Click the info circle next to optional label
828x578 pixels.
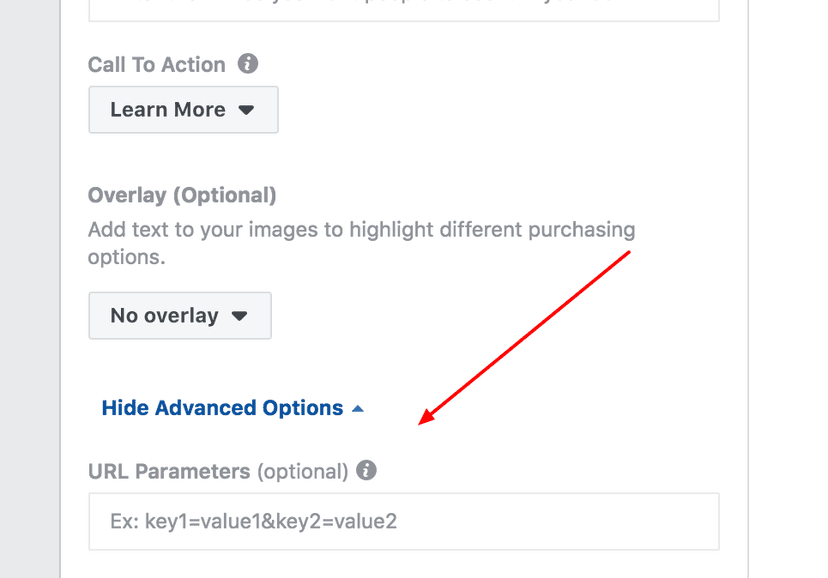(366, 470)
